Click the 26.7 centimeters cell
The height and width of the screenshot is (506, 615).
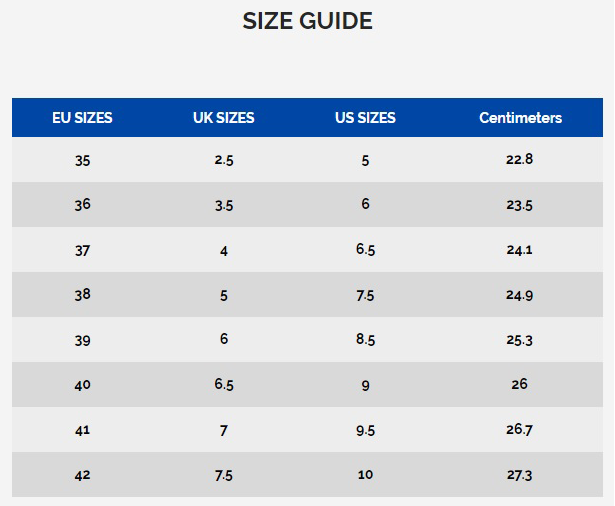pos(519,430)
